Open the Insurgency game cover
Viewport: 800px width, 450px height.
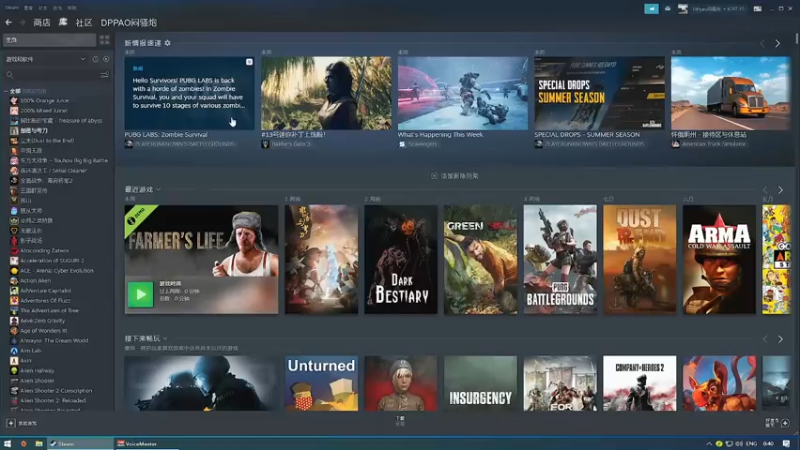[481, 384]
